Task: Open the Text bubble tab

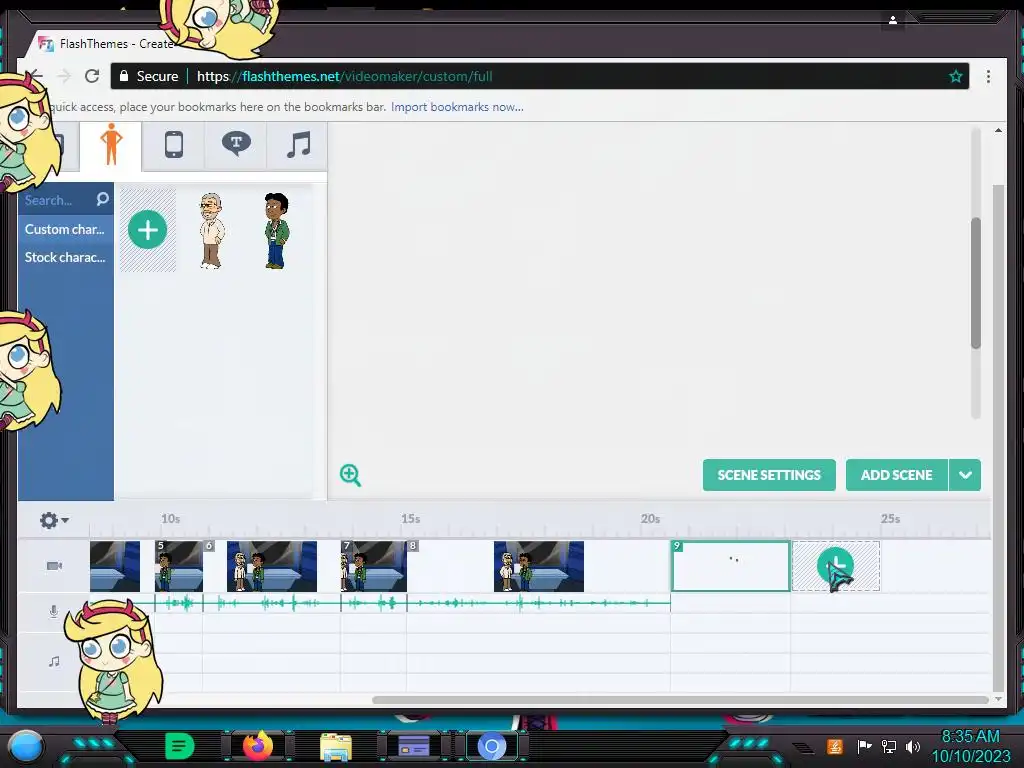Action: point(236,145)
